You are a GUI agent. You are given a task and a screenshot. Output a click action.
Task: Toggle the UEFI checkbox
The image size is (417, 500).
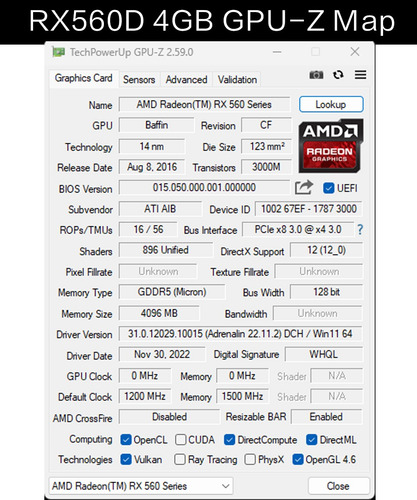point(328,188)
